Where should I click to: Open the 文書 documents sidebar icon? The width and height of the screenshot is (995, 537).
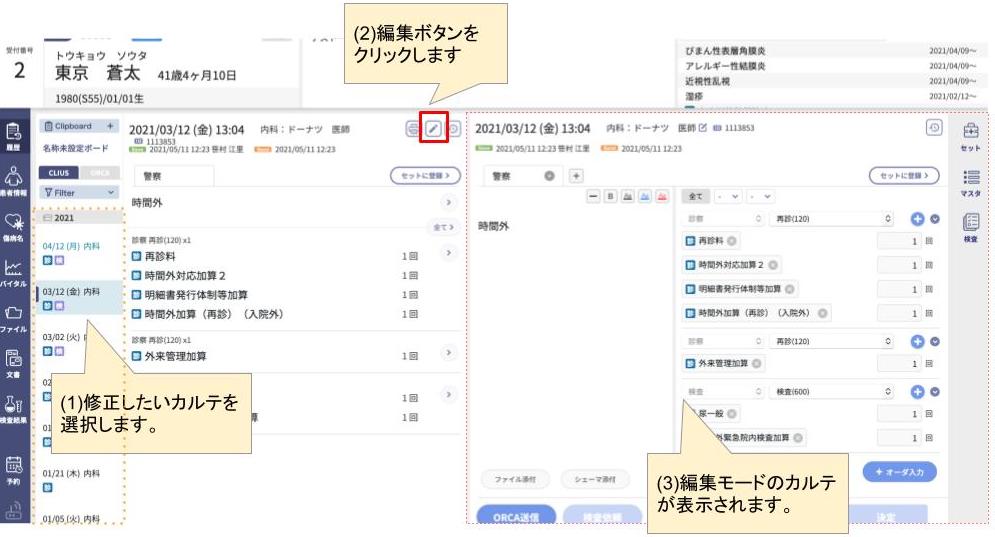click(x=13, y=364)
